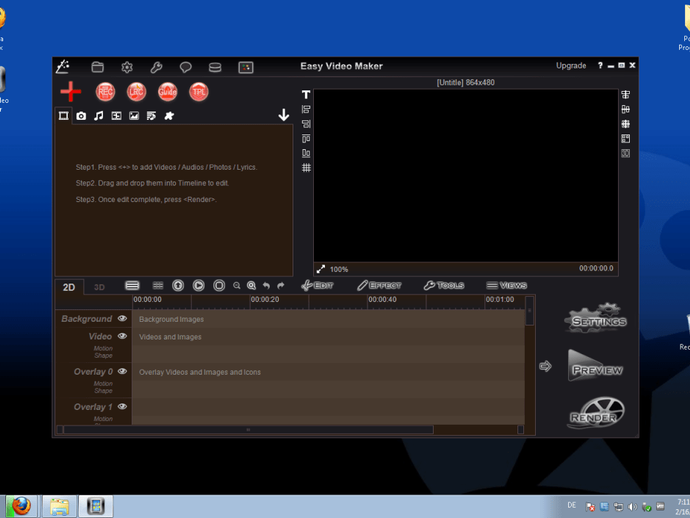Viewport: 690px width, 518px height.
Task: Switch to the 3D timeline tab
Action: click(99, 287)
